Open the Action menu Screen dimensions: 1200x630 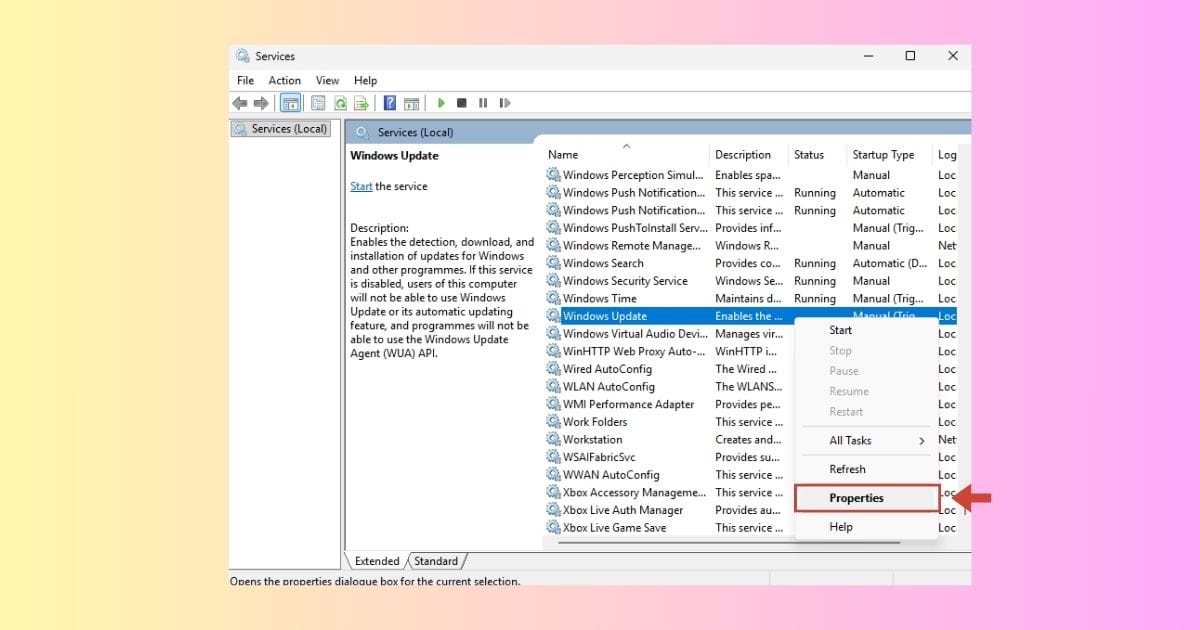(x=284, y=80)
